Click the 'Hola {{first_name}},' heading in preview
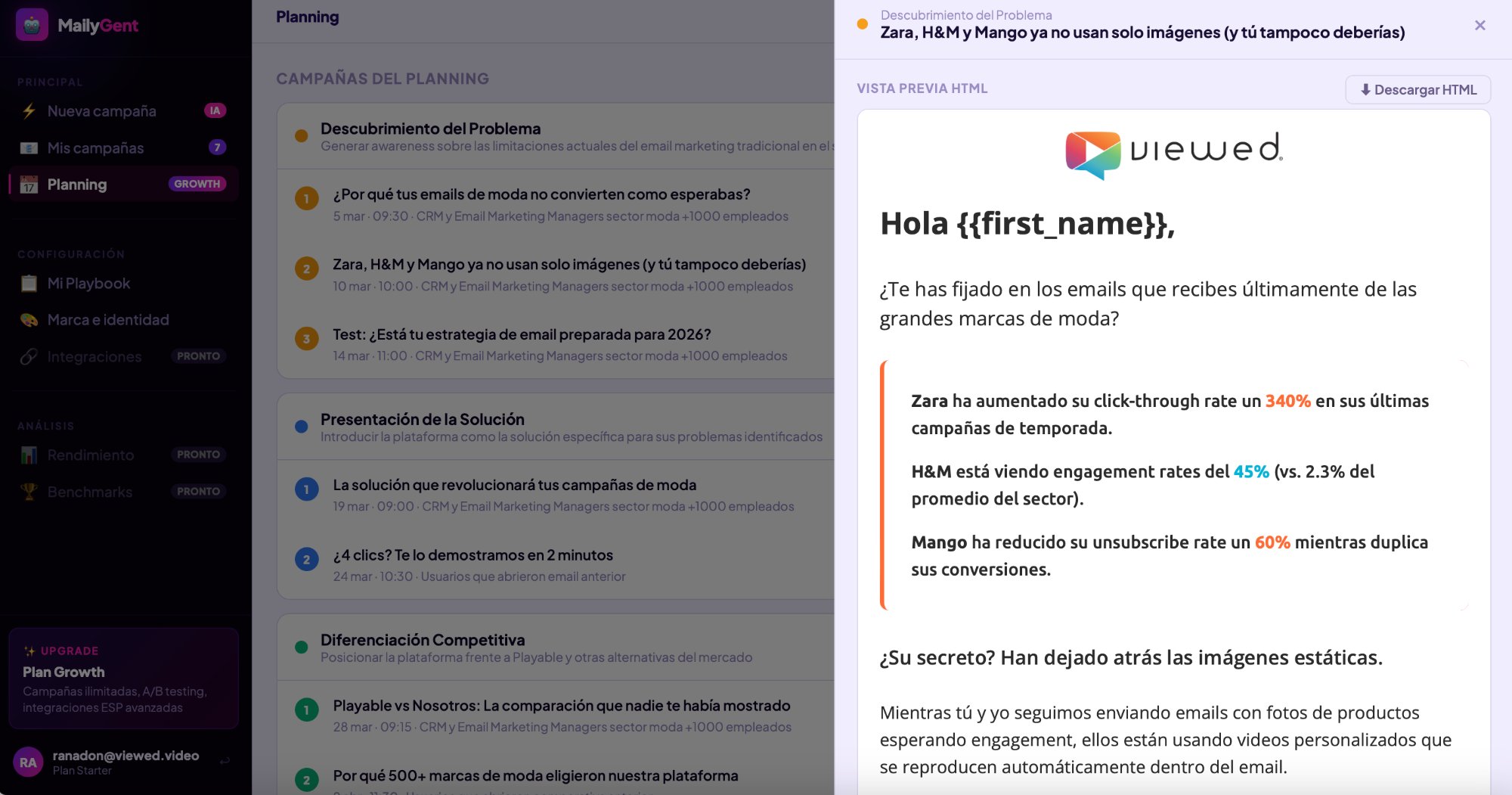The width and height of the screenshot is (1512, 795). [x=1027, y=224]
